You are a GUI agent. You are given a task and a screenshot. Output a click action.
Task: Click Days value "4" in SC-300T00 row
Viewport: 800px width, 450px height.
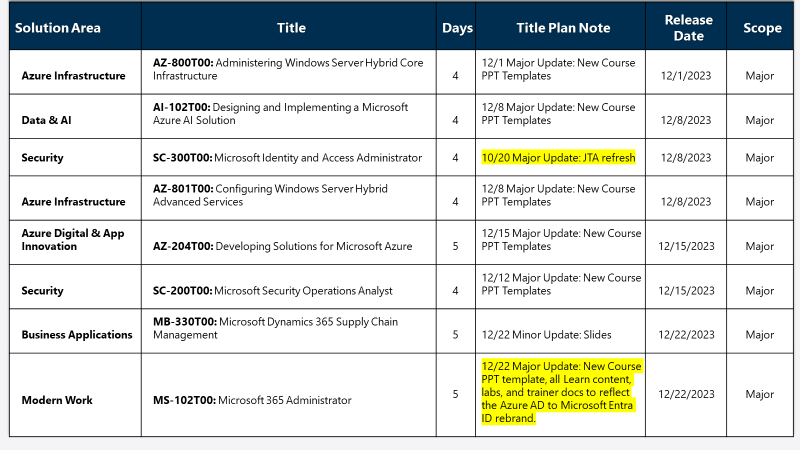(455, 158)
